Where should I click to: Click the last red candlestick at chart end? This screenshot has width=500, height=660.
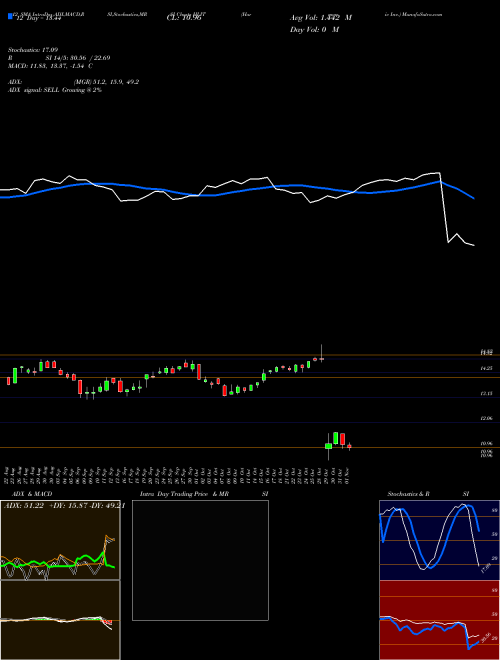click(x=349, y=446)
